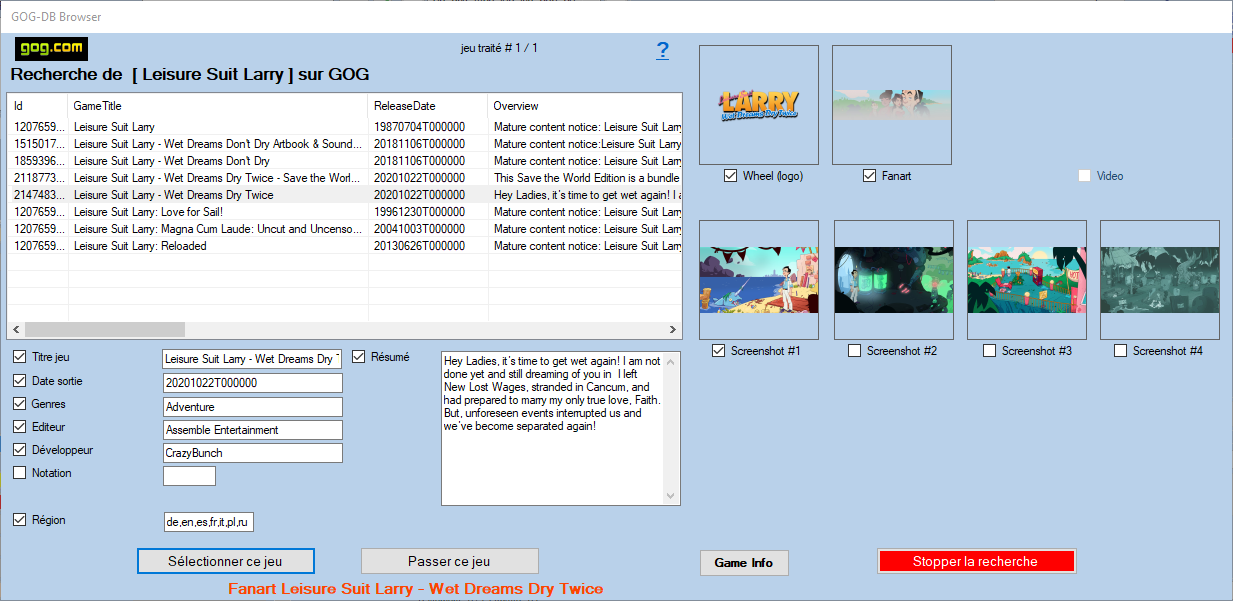Click the Larry Wheel logo thumbnail
The image size is (1233, 601).
click(758, 104)
